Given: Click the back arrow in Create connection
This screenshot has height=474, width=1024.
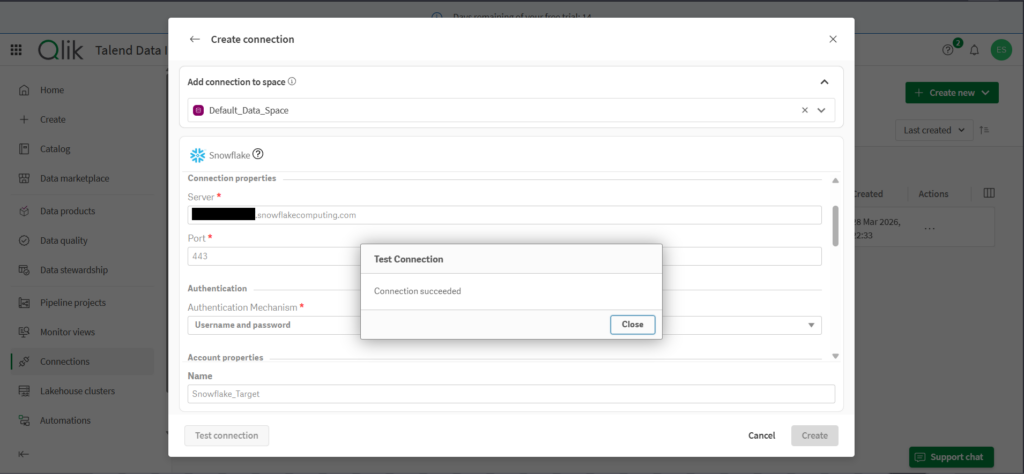Looking at the screenshot, I should [x=194, y=39].
